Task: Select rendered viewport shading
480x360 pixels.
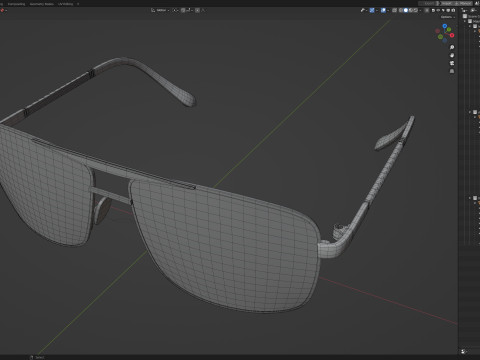Action: coord(416,10)
